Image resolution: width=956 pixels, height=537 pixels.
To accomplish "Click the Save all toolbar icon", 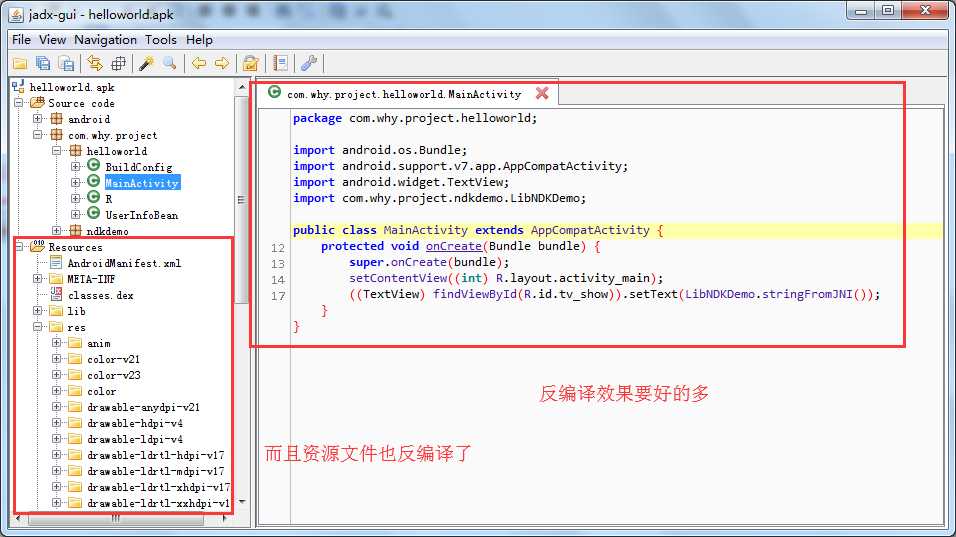I will (x=43, y=63).
